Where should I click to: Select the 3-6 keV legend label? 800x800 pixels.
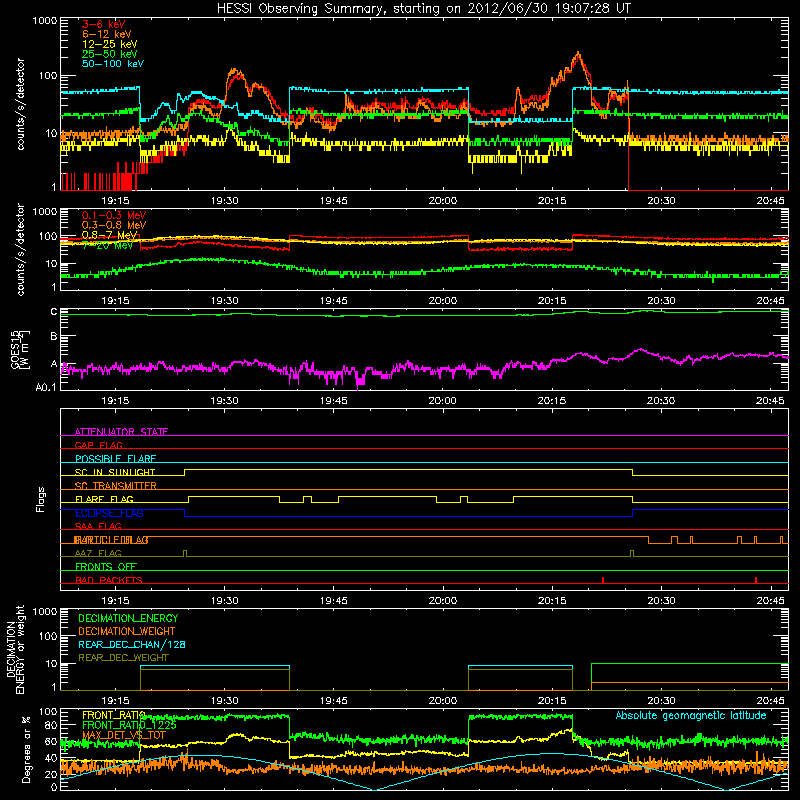(x=104, y=24)
